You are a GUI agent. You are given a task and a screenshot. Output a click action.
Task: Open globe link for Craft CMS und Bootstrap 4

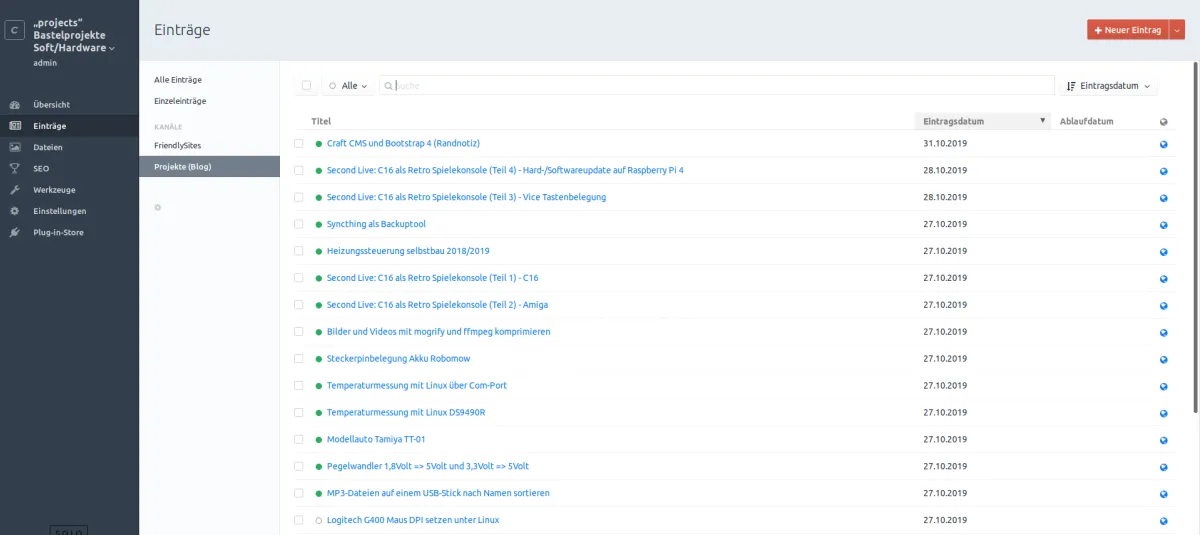(1164, 143)
